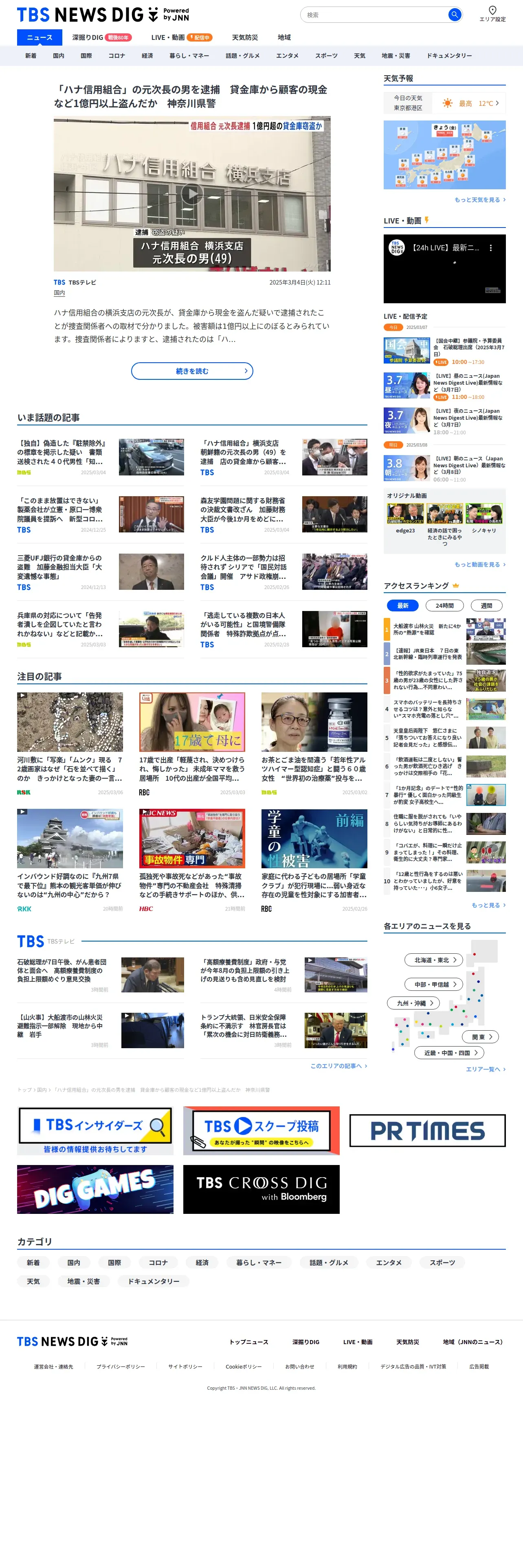
Task: Switch to the 天気防災 tab
Action: coord(245,37)
